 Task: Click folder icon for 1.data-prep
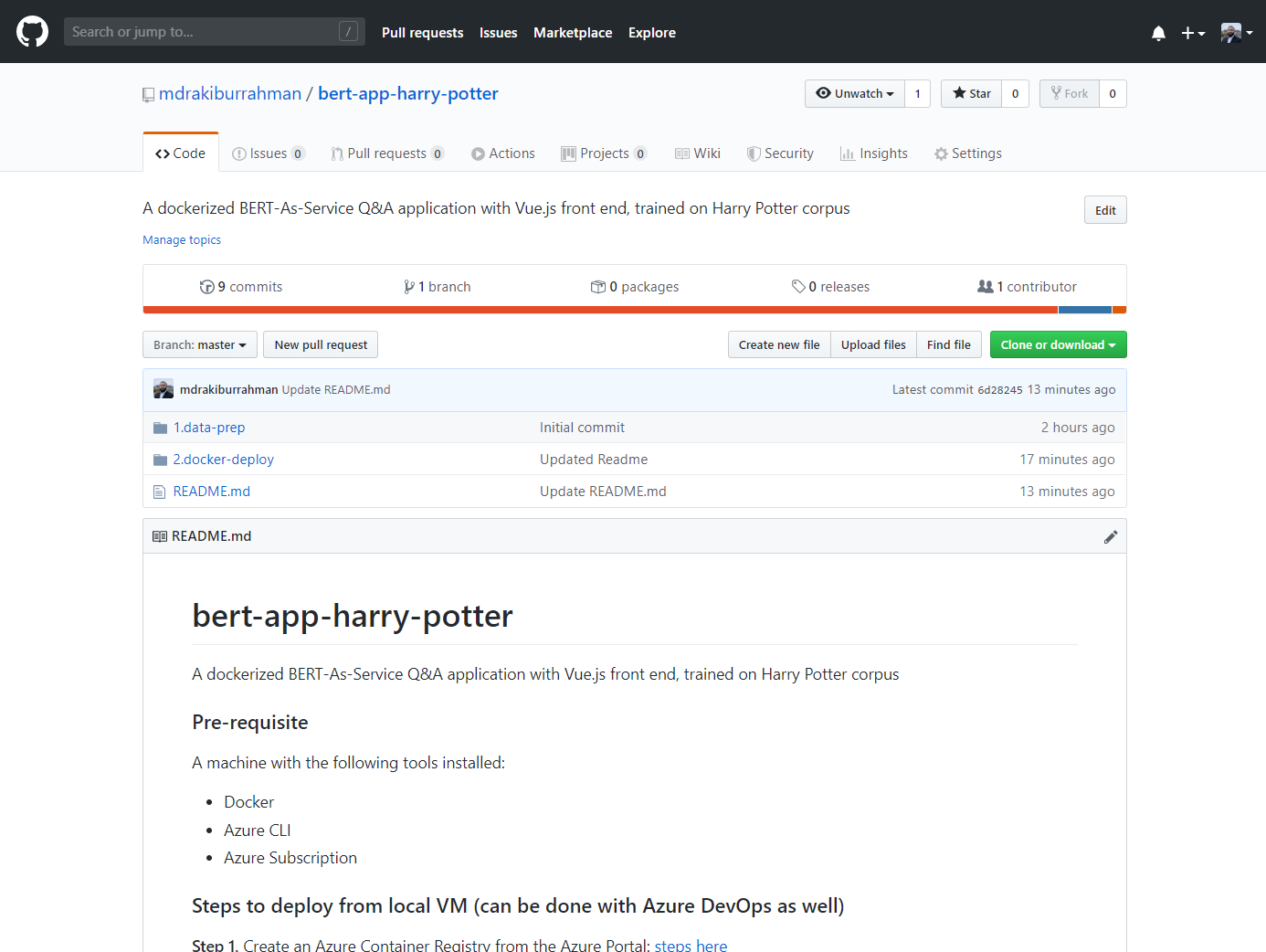[160, 428]
